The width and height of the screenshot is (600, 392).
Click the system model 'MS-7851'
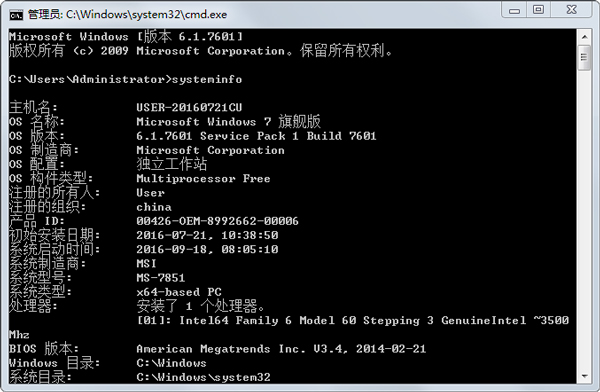pyautogui.click(x=161, y=278)
